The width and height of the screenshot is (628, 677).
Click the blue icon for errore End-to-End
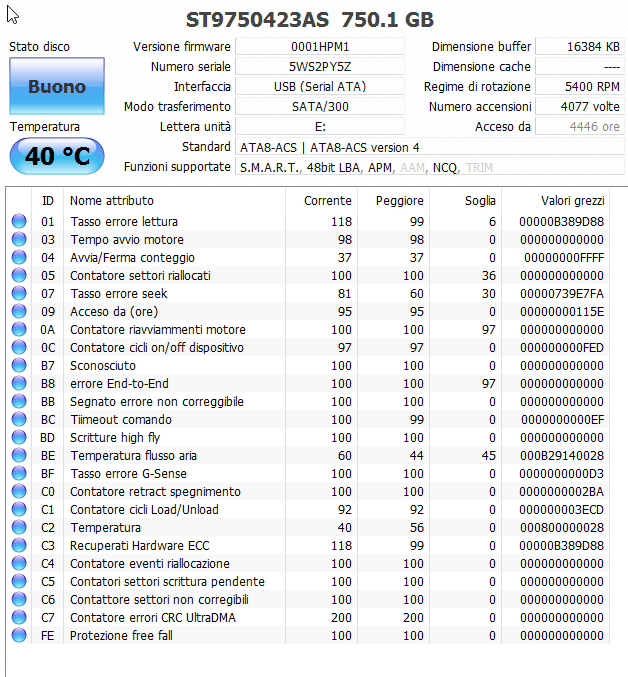point(19,383)
